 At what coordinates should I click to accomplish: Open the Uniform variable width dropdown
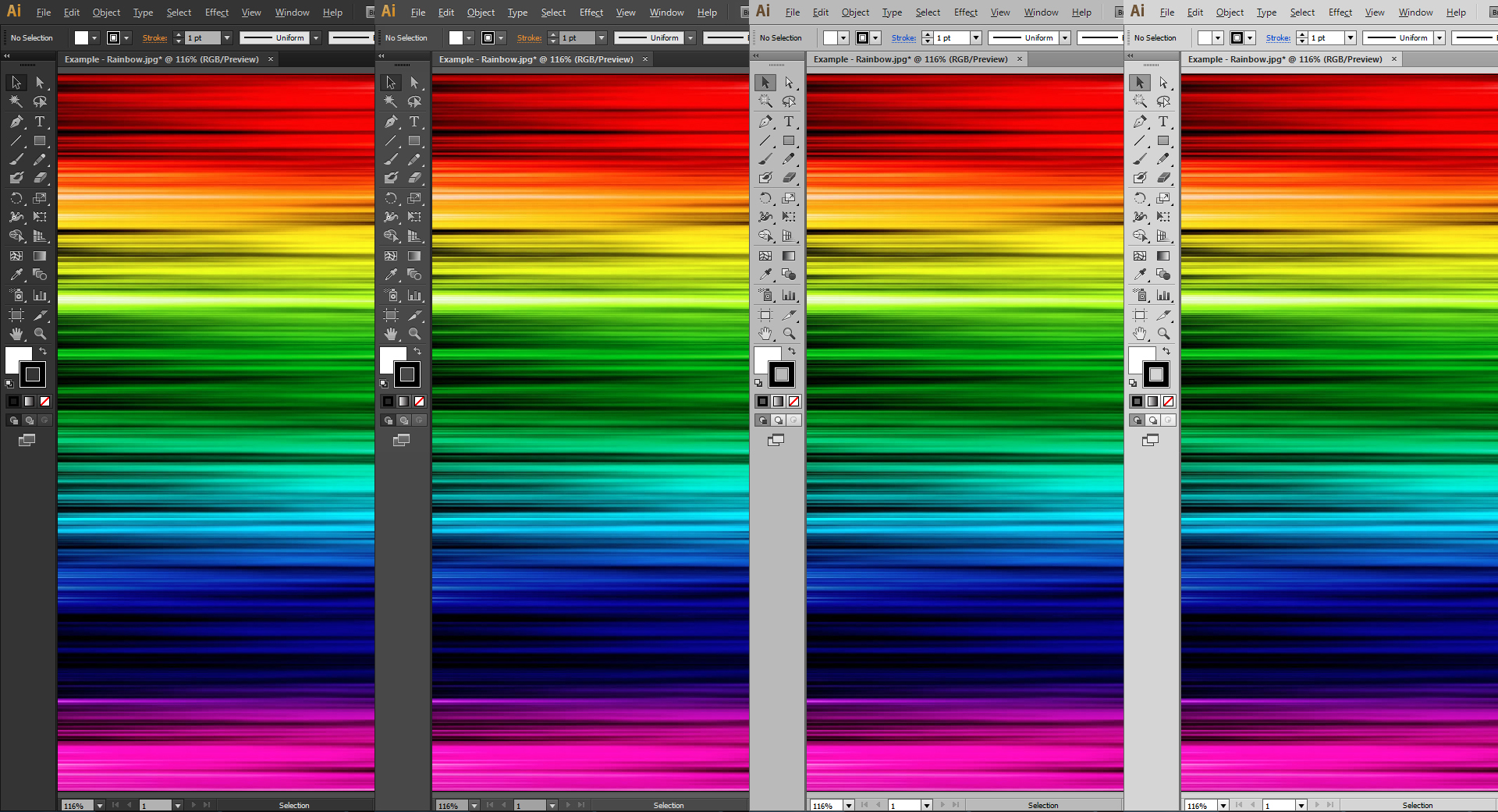[x=317, y=37]
